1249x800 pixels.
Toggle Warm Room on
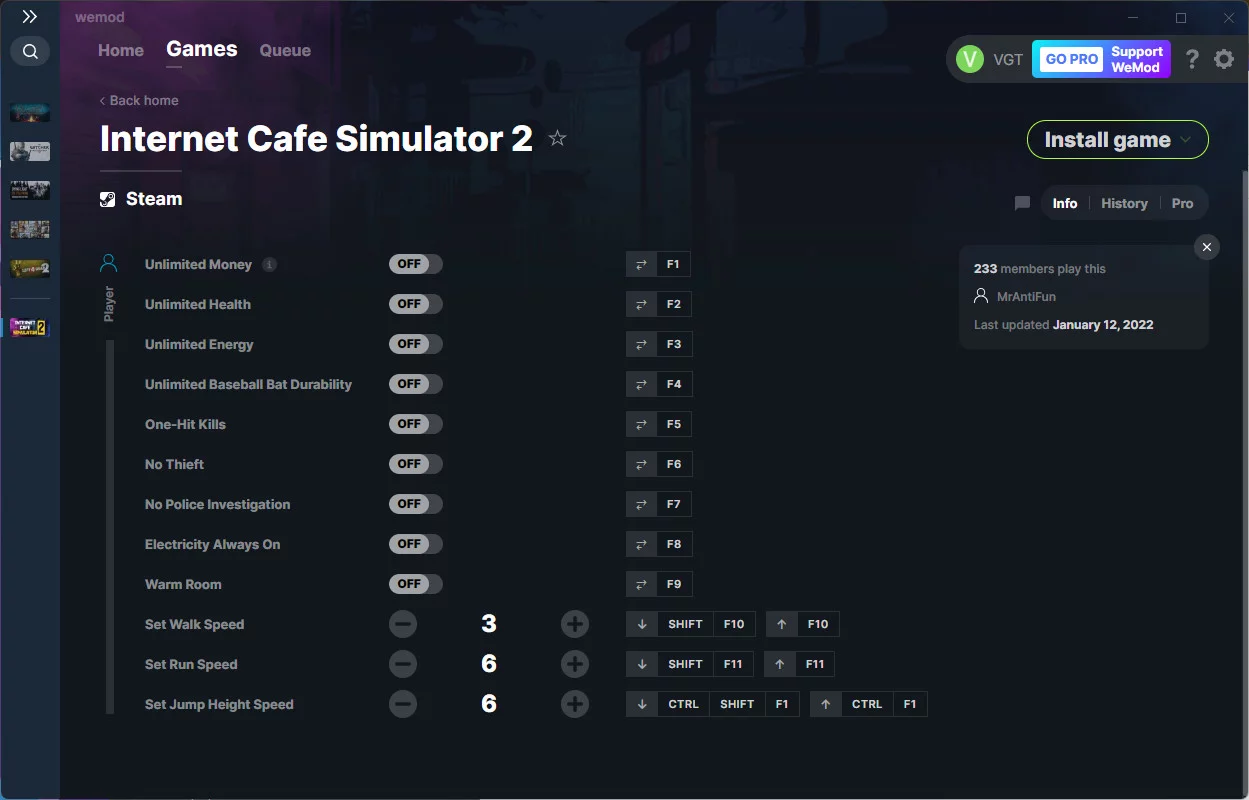pos(416,584)
